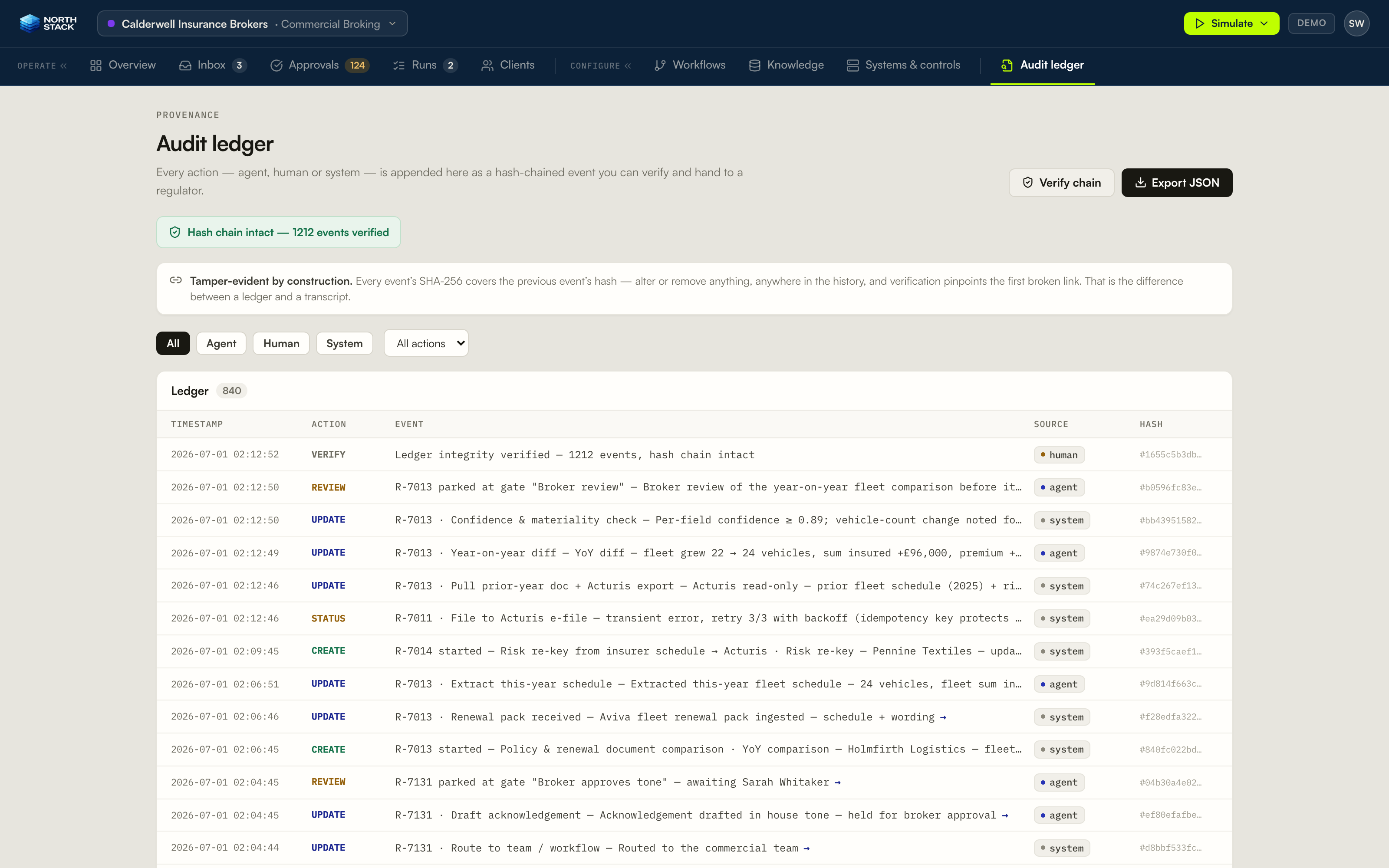Open the Audit ledger tab
Image resolution: width=1389 pixels, height=868 pixels.
click(x=1042, y=66)
